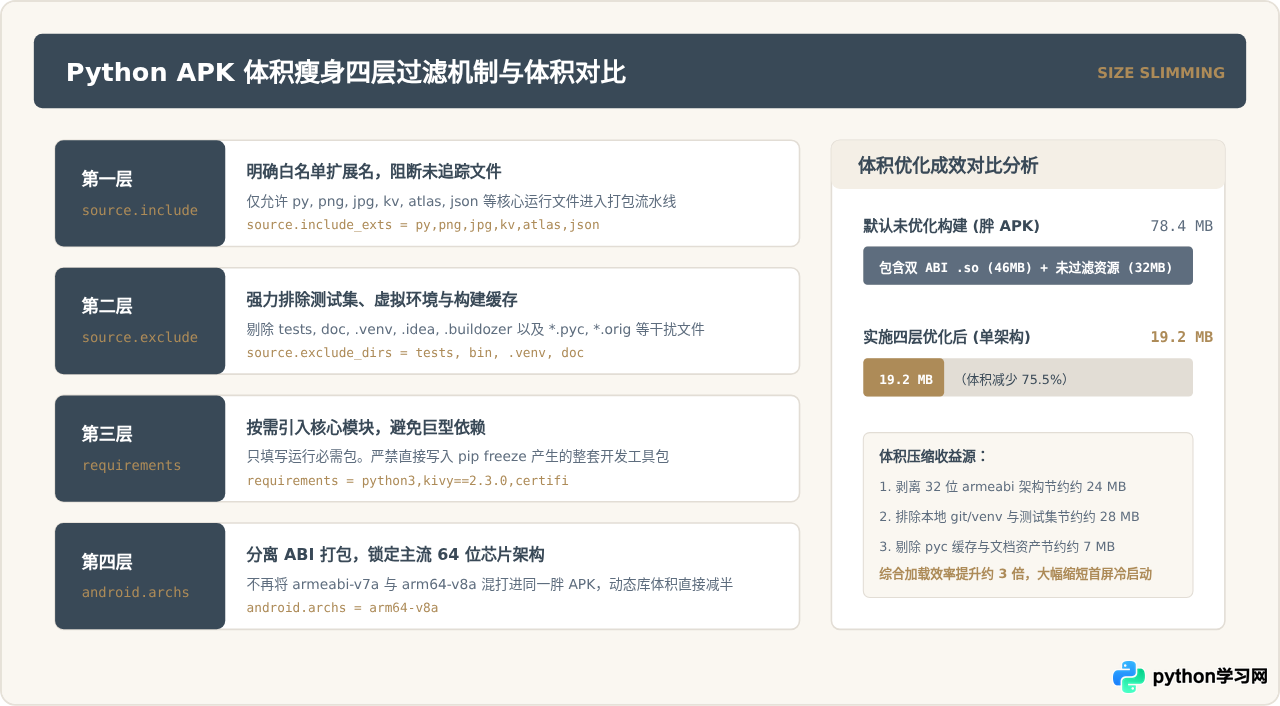The height and width of the screenshot is (706, 1280).
Task: Click description starting '只填写运行必需包'
Action: [458, 456]
